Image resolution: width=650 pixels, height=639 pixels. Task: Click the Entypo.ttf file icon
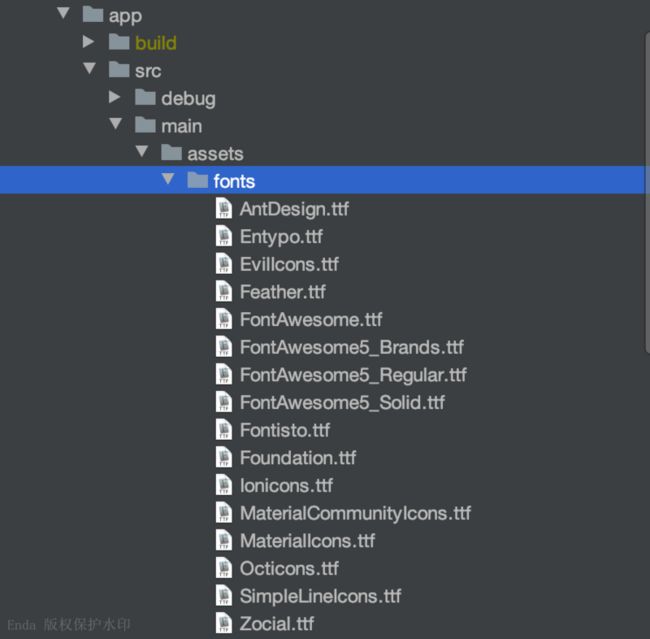pyautogui.click(x=224, y=236)
